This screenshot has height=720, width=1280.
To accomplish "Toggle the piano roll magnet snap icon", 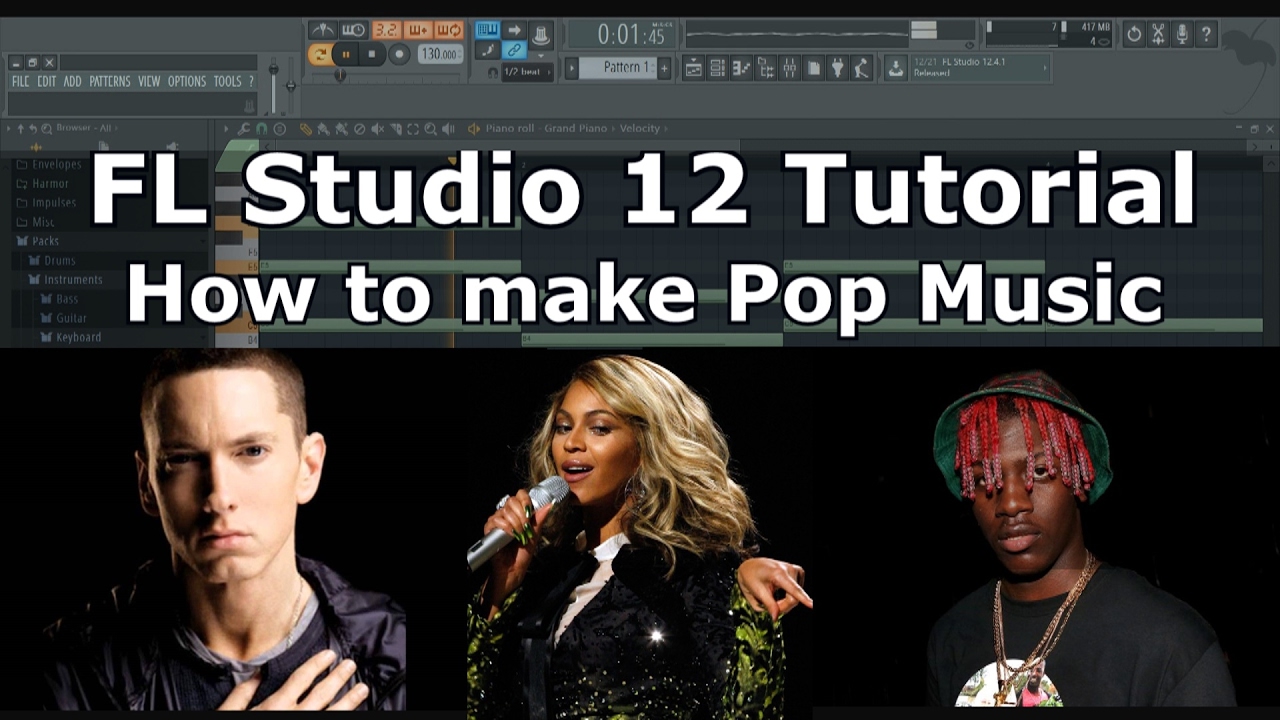I will click(x=261, y=129).
